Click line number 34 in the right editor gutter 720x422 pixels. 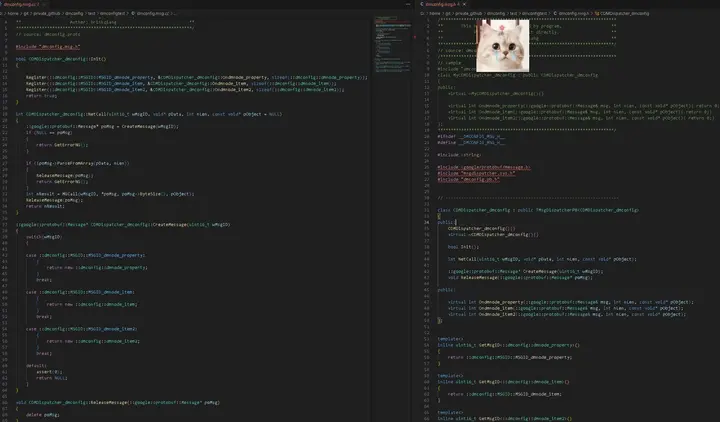point(427,222)
